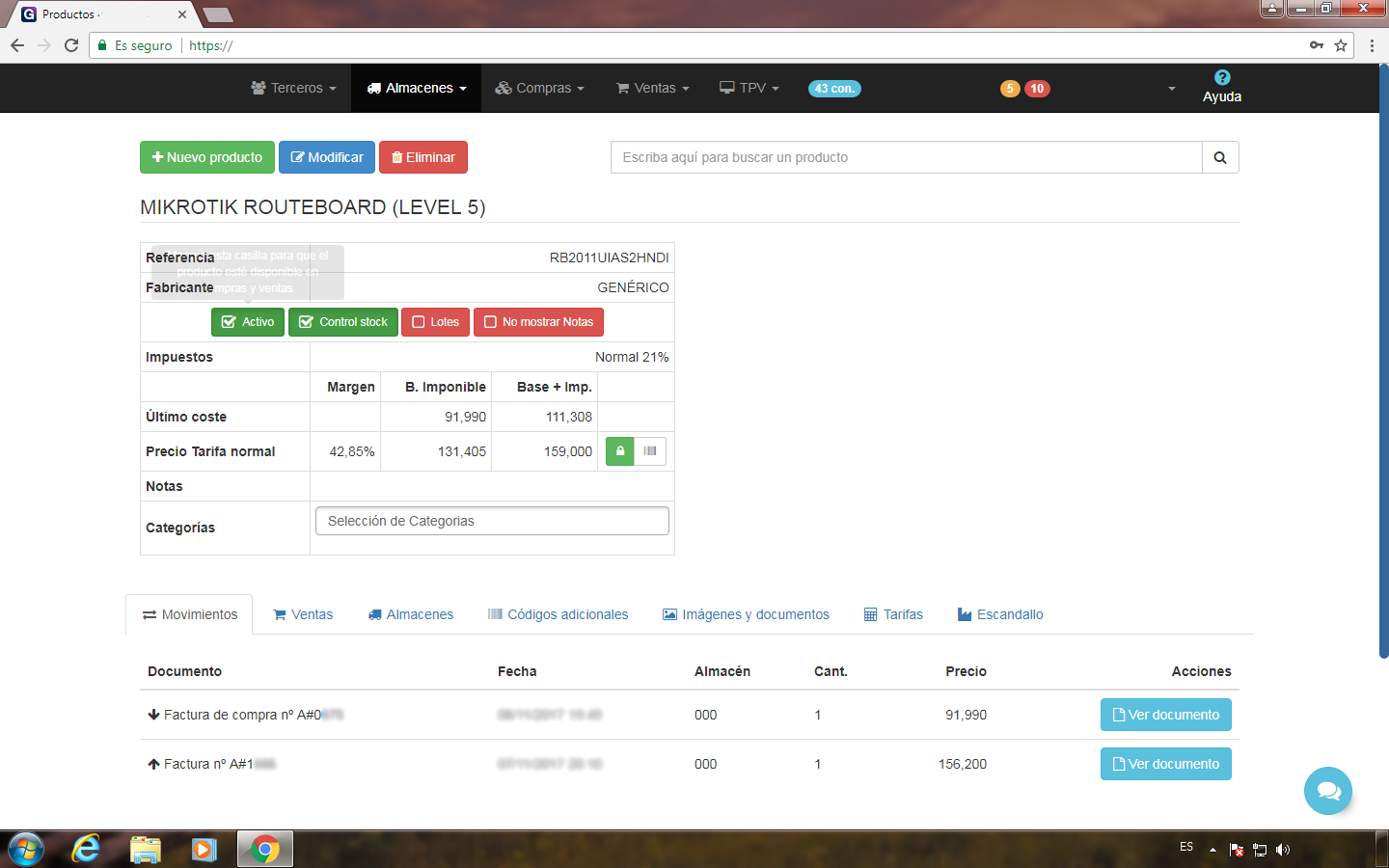The width and height of the screenshot is (1389, 868).
Task: Click the barcode icon beside price
Action: coord(650,451)
